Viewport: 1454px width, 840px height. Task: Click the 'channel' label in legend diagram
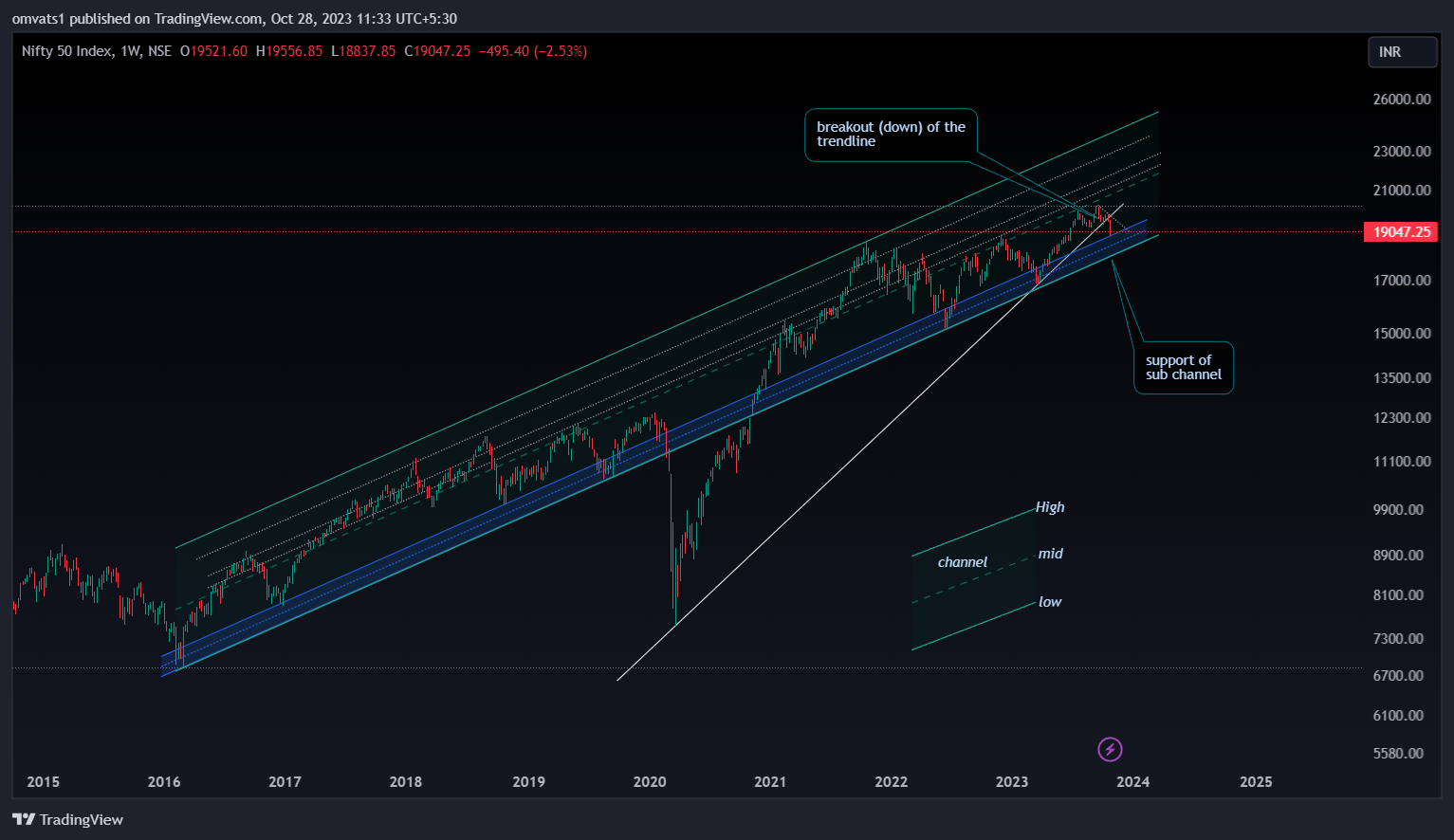pyautogui.click(x=963, y=562)
